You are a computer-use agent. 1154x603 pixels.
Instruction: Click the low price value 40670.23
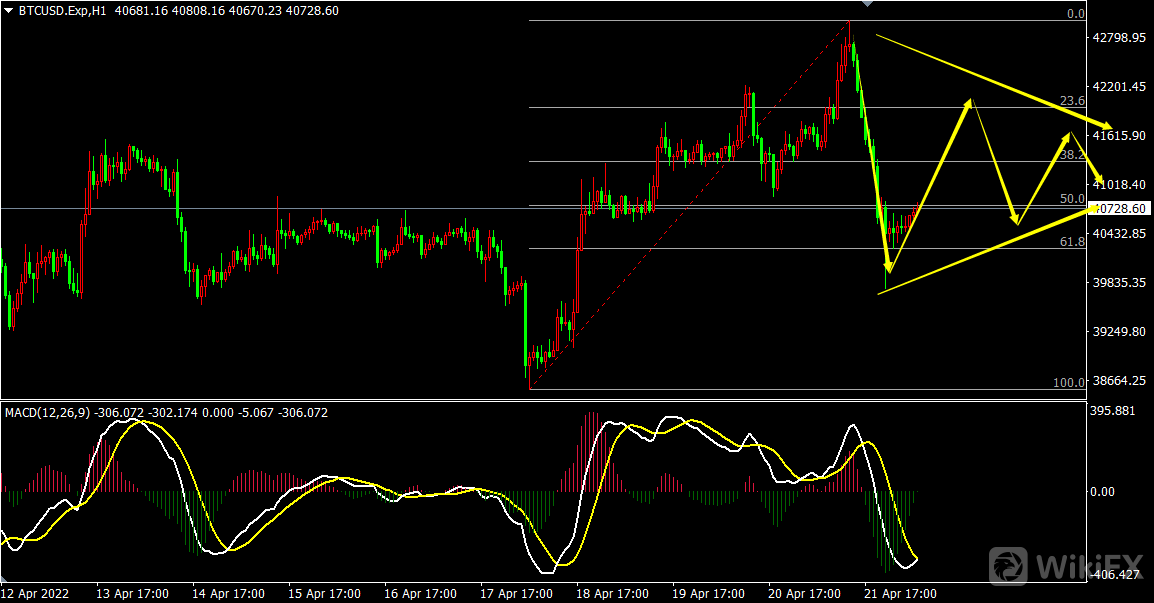(x=255, y=11)
